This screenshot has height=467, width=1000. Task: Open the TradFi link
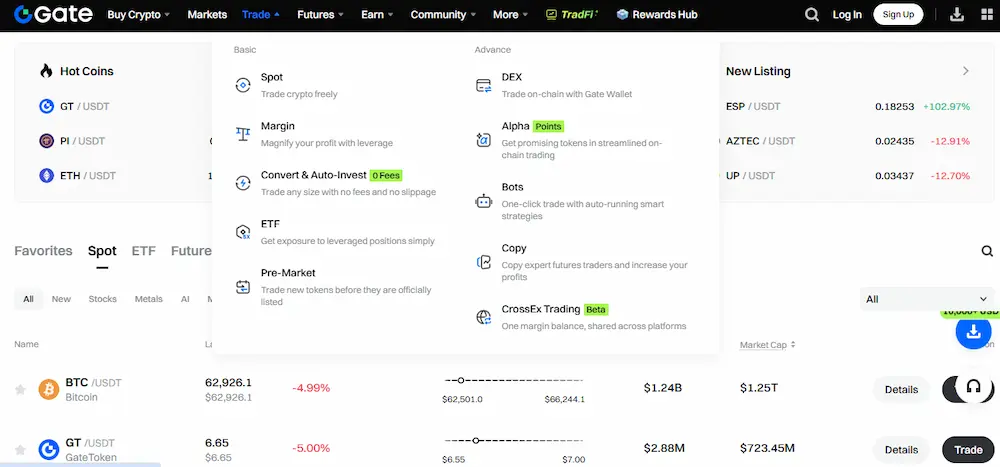point(572,15)
